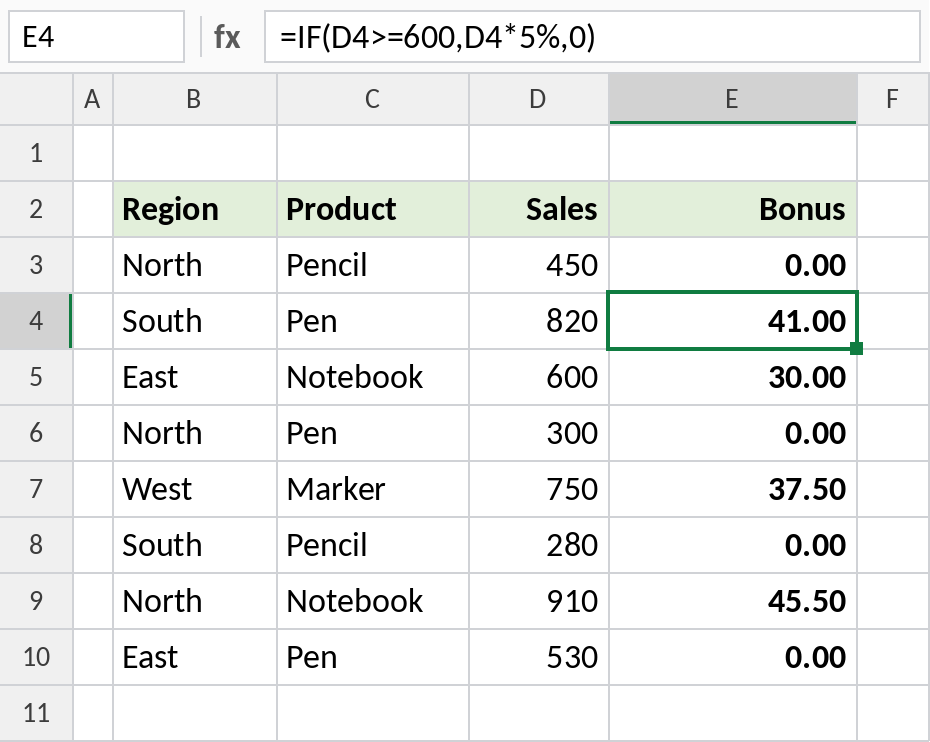The width and height of the screenshot is (930, 742).
Task: Select the cell with Sales value 750
Action: click(x=539, y=489)
